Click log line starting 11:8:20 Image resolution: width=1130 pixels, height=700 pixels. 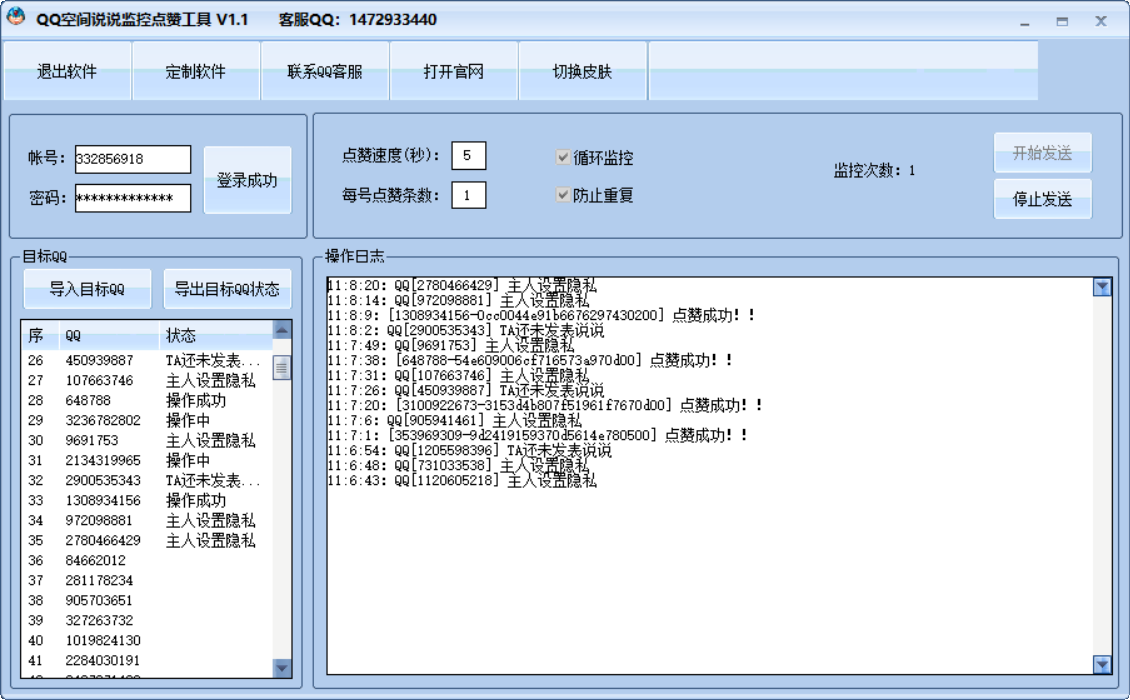[462, 285]
